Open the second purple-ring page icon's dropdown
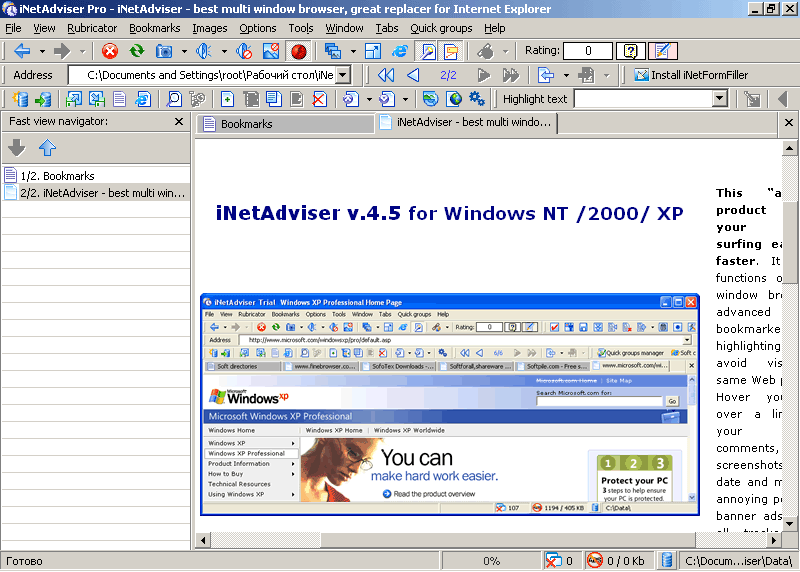Image resolution: width=800 pixels, height=572 pixels. tap(405, 100)
